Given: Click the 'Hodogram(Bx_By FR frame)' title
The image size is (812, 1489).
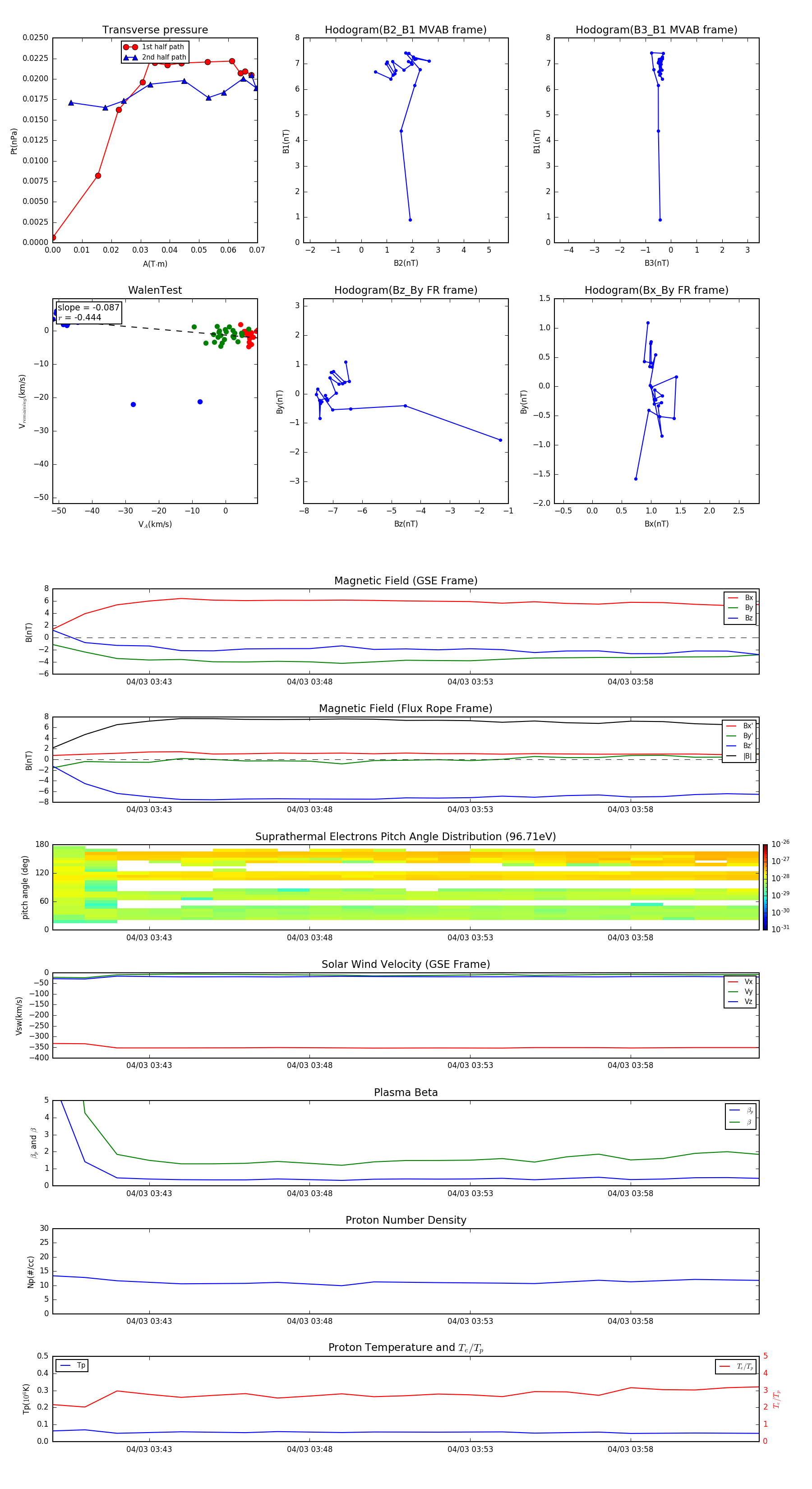Looking at the screenshot, I should click(x=656, y=290).
